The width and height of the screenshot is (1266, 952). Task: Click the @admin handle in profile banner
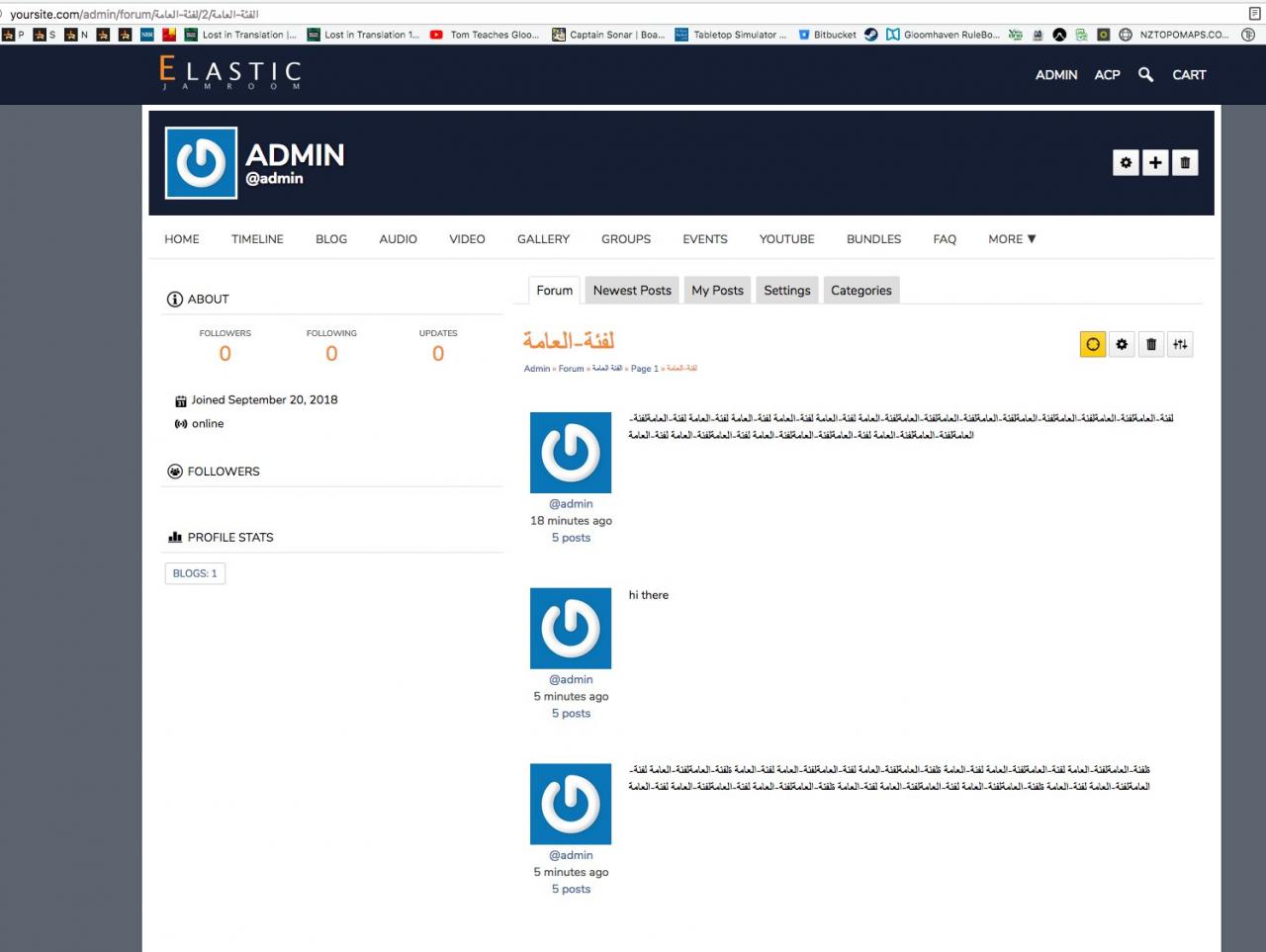275,179
